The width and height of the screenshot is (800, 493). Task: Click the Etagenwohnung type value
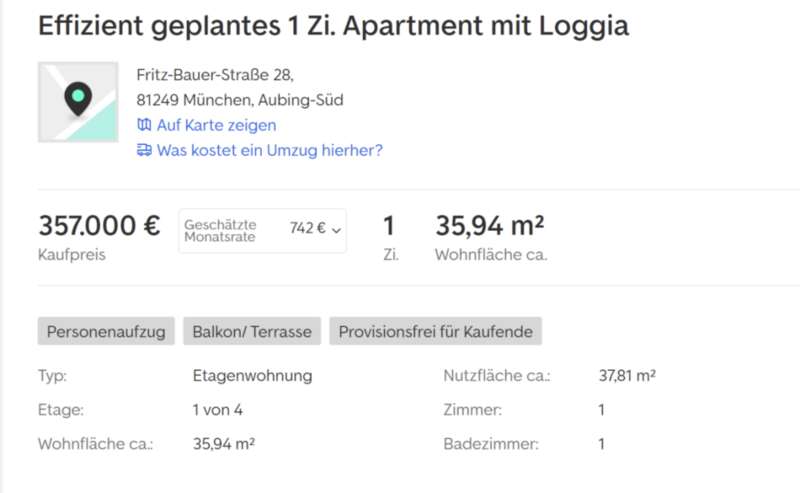point(252,376)
